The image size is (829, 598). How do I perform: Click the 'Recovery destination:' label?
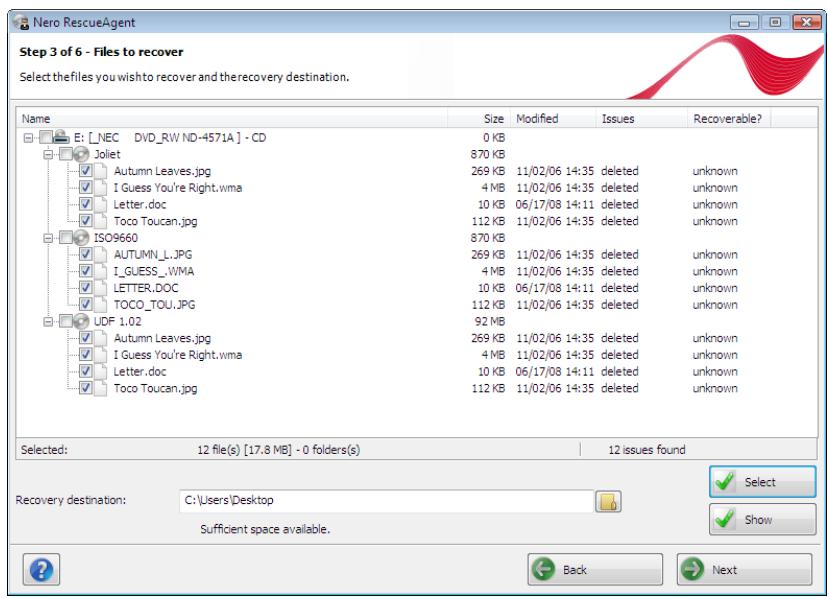(71, 500)
